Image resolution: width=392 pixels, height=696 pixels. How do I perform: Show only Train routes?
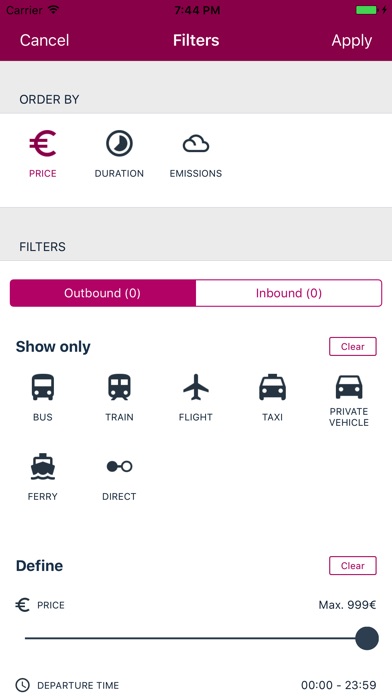[x=119, y=387]
